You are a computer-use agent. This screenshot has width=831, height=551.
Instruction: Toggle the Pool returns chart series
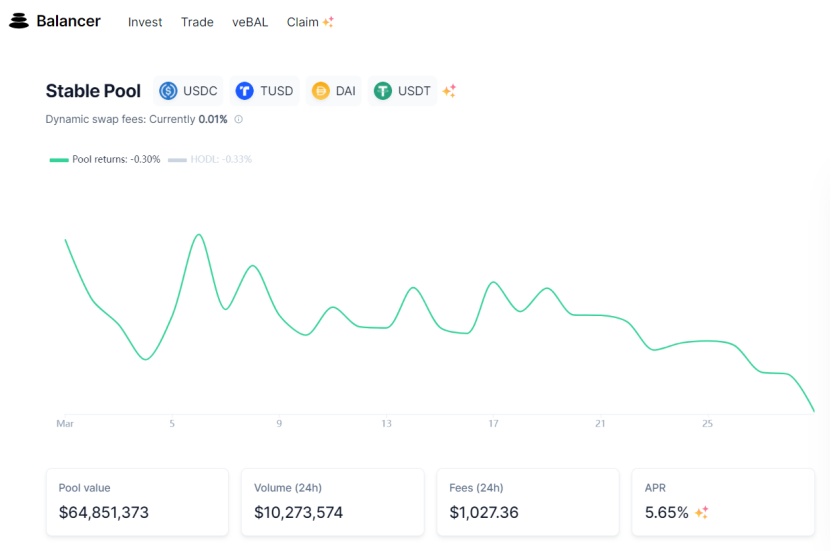(x=105, y=159)
